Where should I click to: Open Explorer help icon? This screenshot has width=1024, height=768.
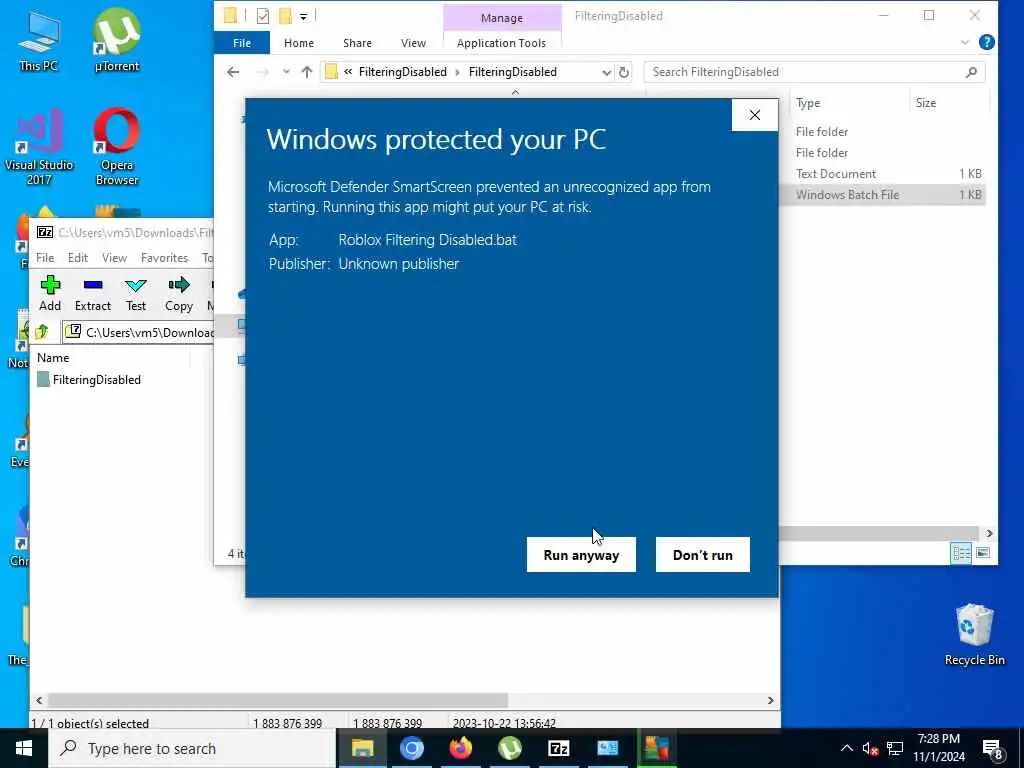pos(987,42)
